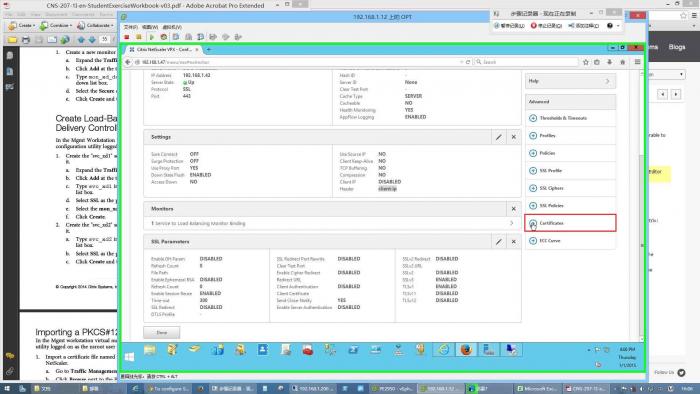Open Firefox in the remote taskbar
Screen dimensions: 700x394
pyautogui.click(x=466, y=350)
